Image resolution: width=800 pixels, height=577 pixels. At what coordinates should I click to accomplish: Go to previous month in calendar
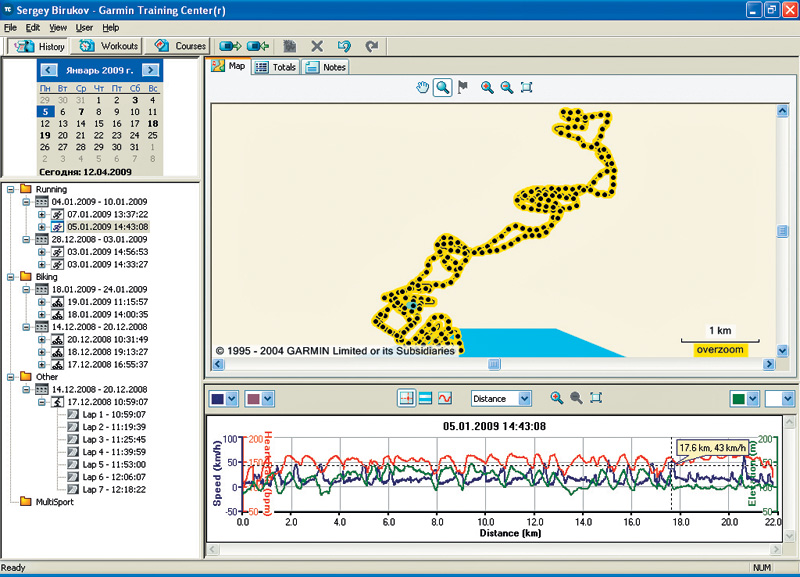click(48, 70)
